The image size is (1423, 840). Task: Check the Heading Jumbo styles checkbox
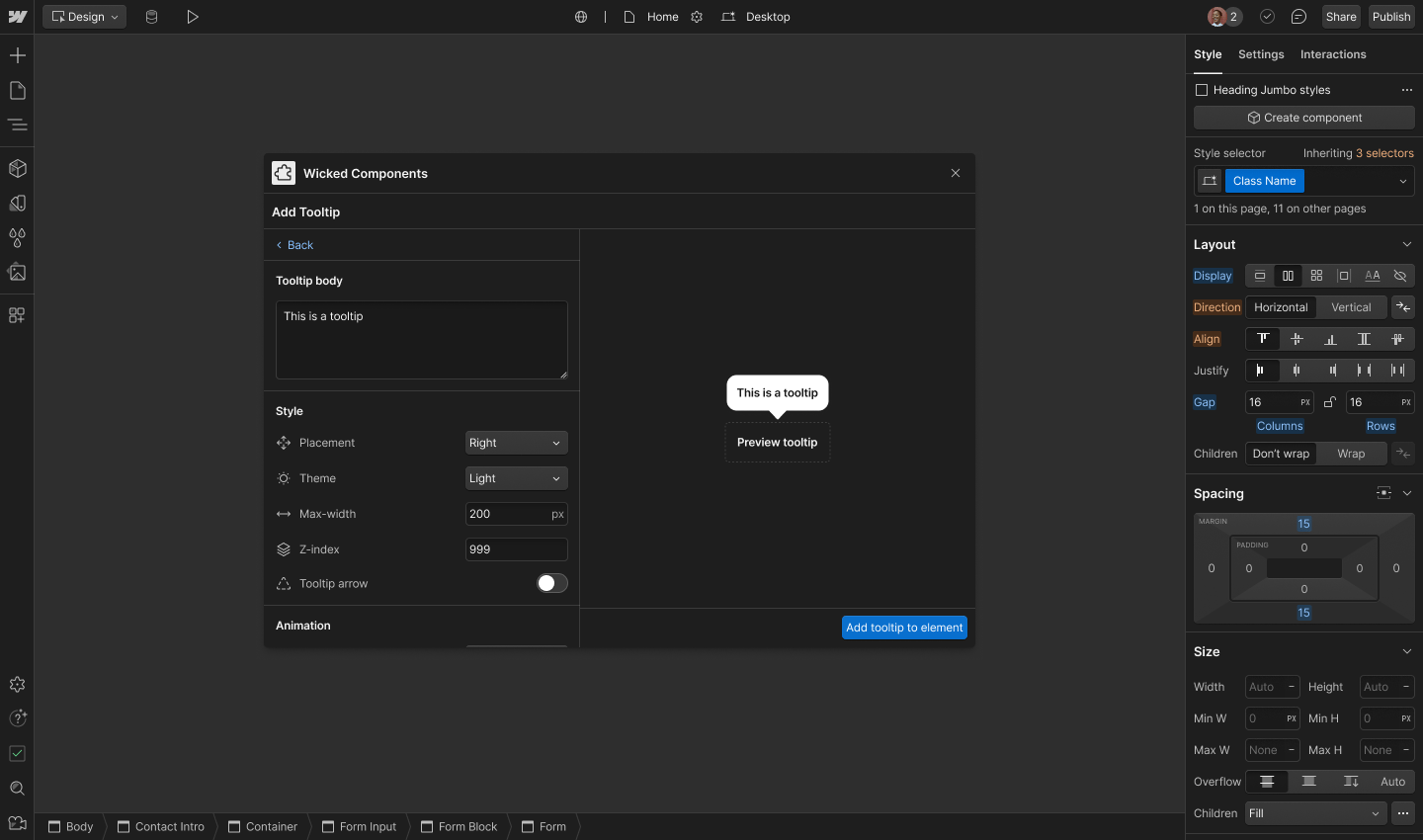pyautogui.click(x=1202, y=90)
